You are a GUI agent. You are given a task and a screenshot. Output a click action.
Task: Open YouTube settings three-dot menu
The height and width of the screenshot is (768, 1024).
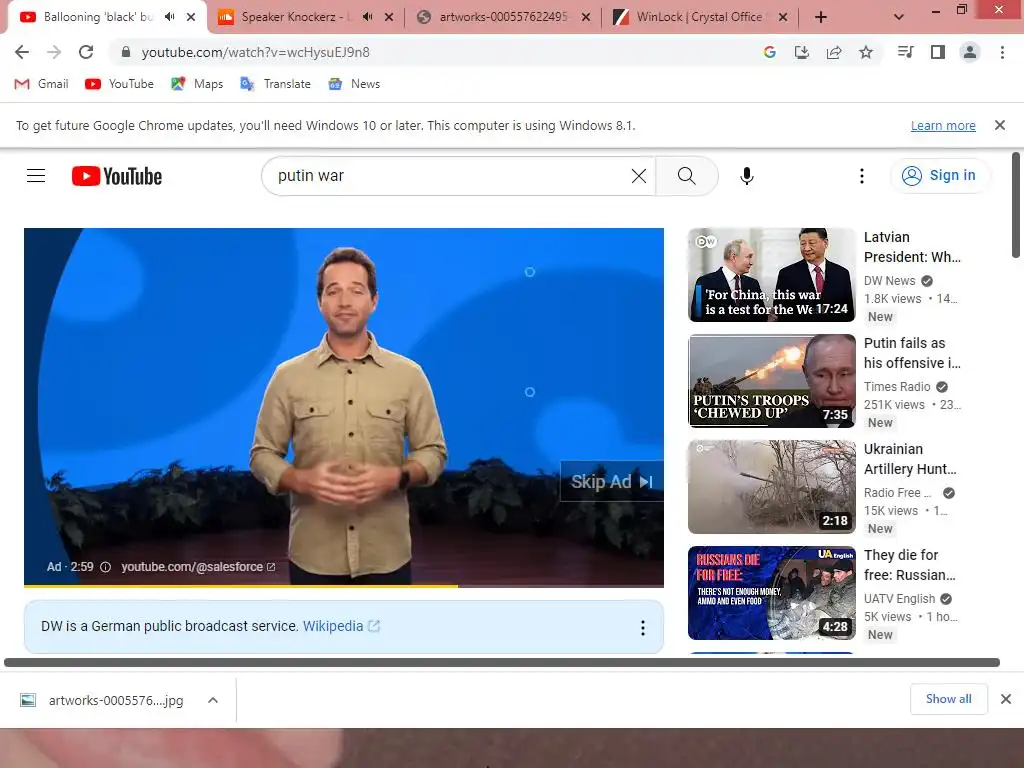coord(862,176)
